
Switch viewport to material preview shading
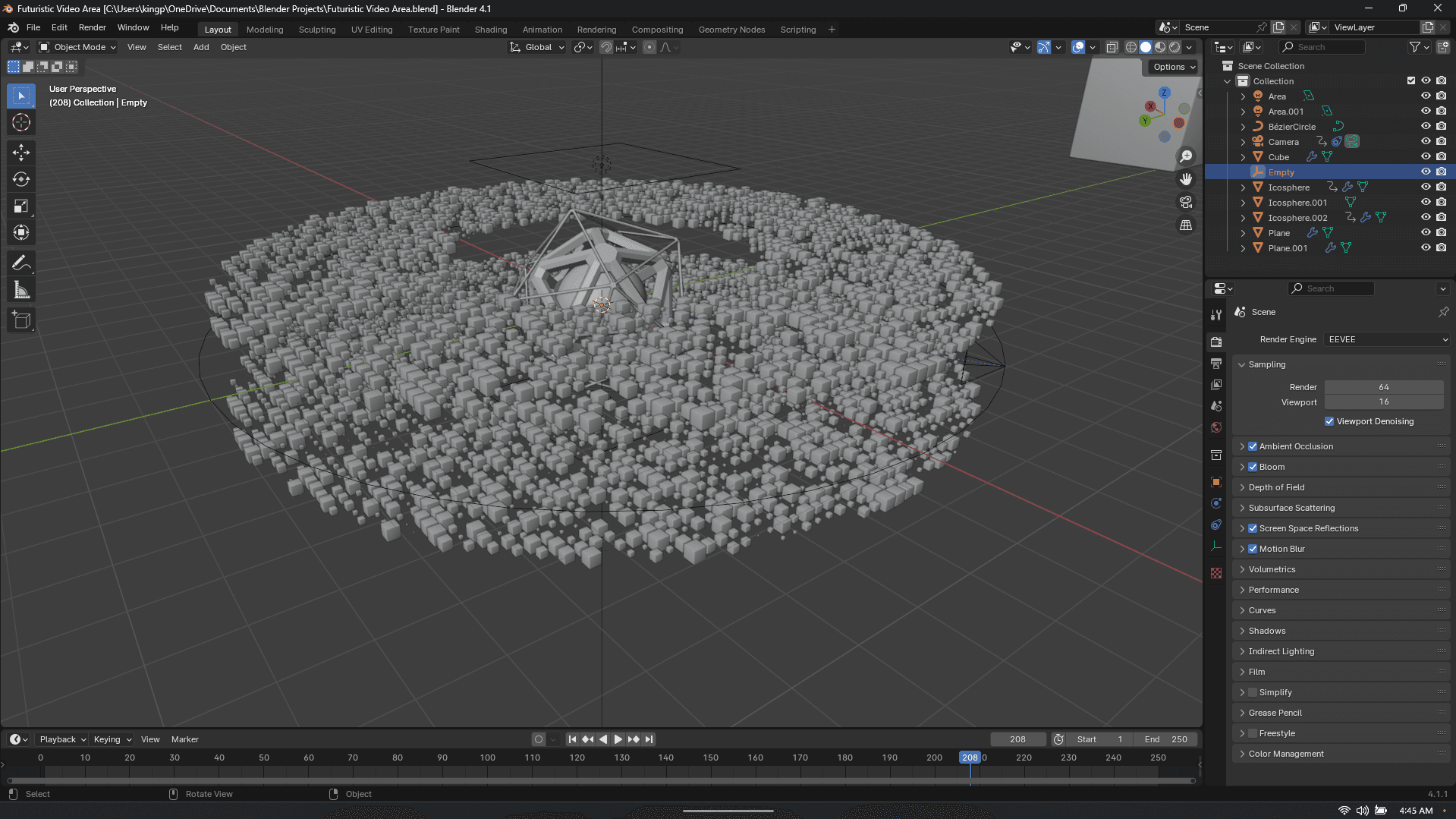1160,47
